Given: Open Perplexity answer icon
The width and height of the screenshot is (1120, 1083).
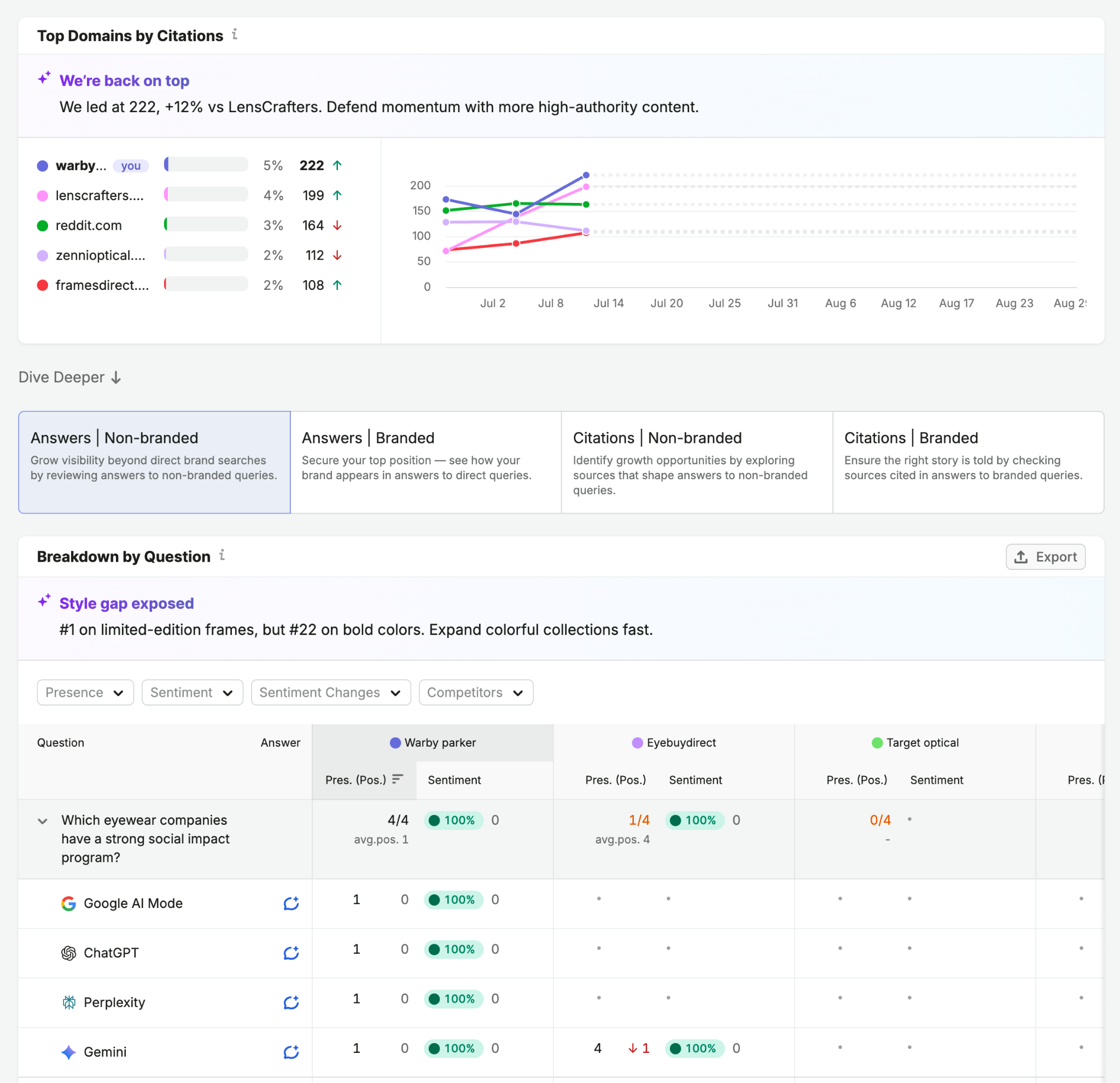Looking at the screenshot, I should (x=291, y=1002).
